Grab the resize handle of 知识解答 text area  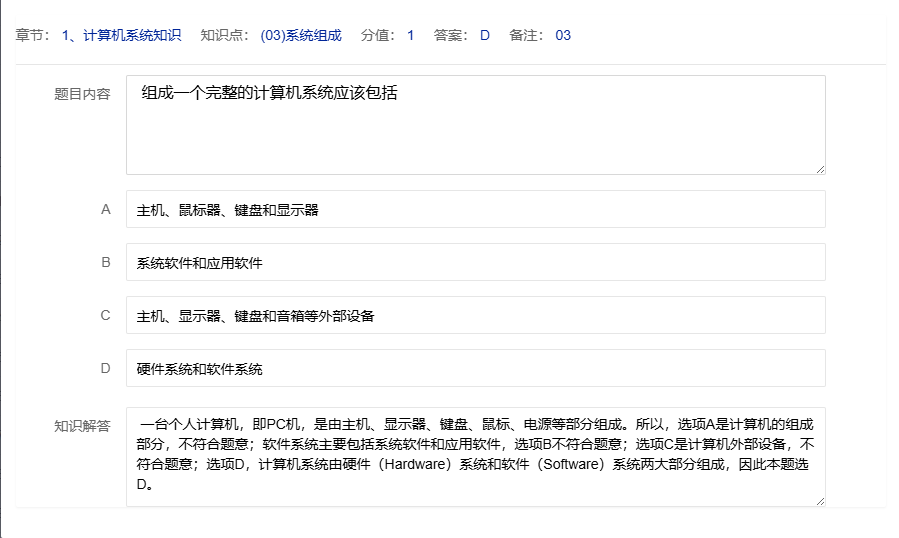[x=820, y=500]
